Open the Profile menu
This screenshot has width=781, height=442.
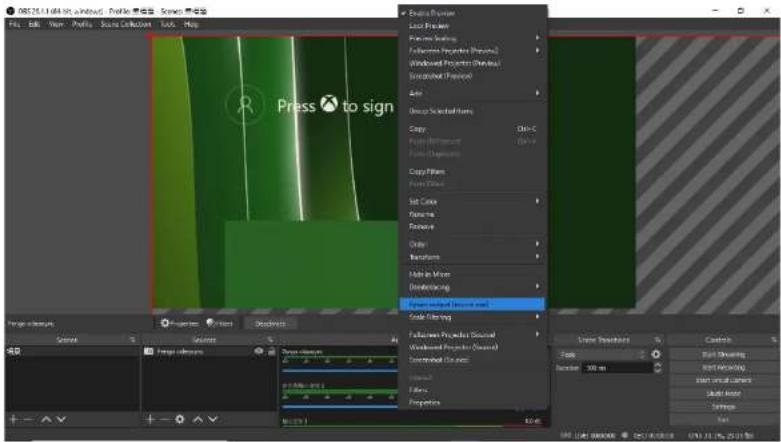click(x=82, y=24)
